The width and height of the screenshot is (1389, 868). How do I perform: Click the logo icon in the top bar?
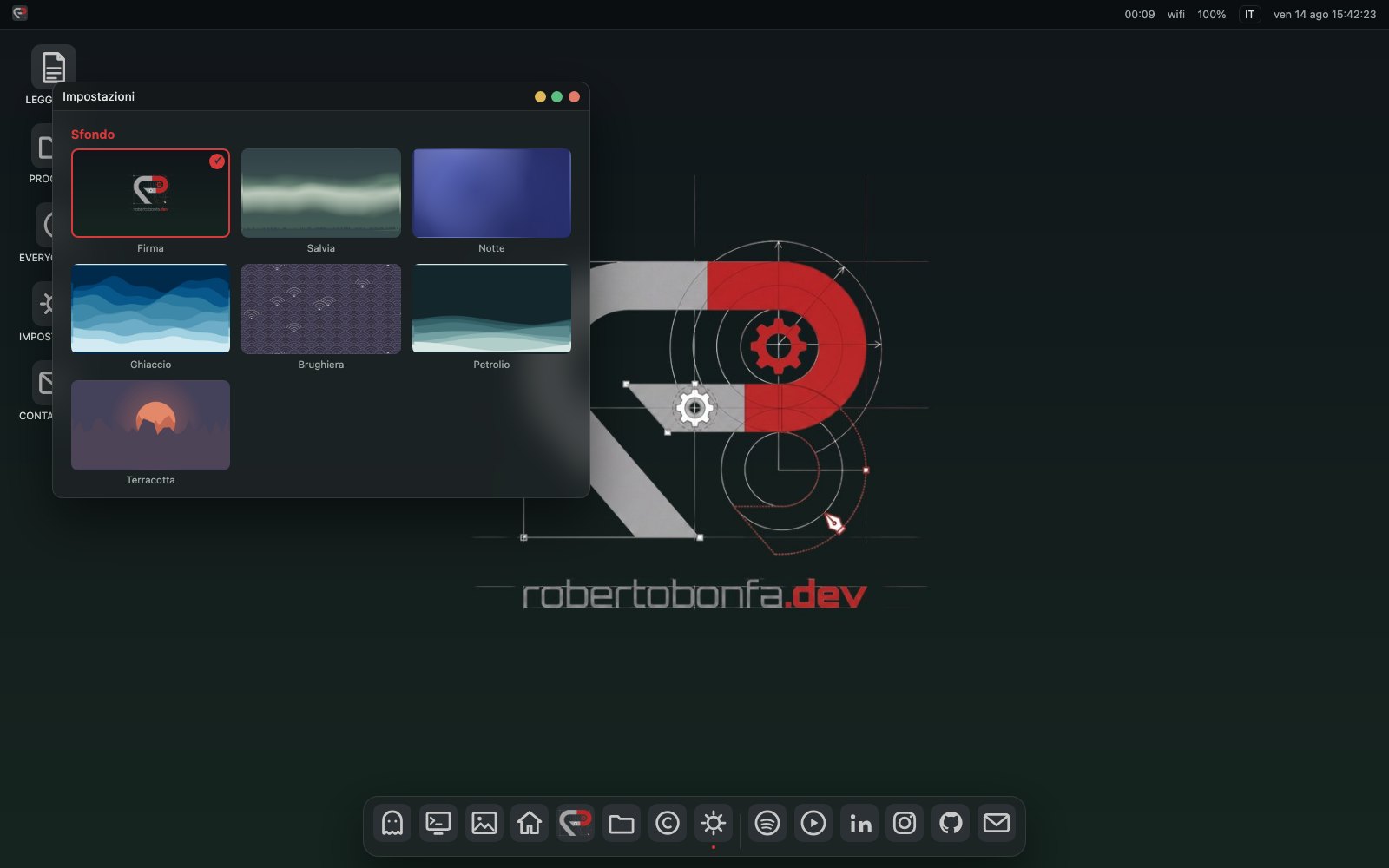pyautogui.click(x=19, y=13)
